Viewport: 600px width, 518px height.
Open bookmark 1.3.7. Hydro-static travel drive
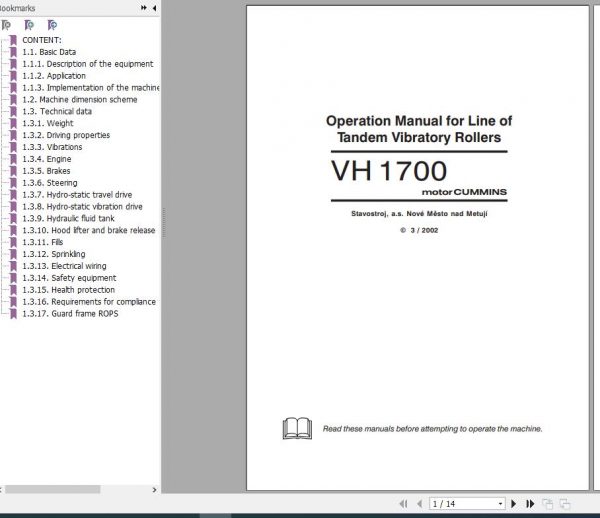point(77,195)
